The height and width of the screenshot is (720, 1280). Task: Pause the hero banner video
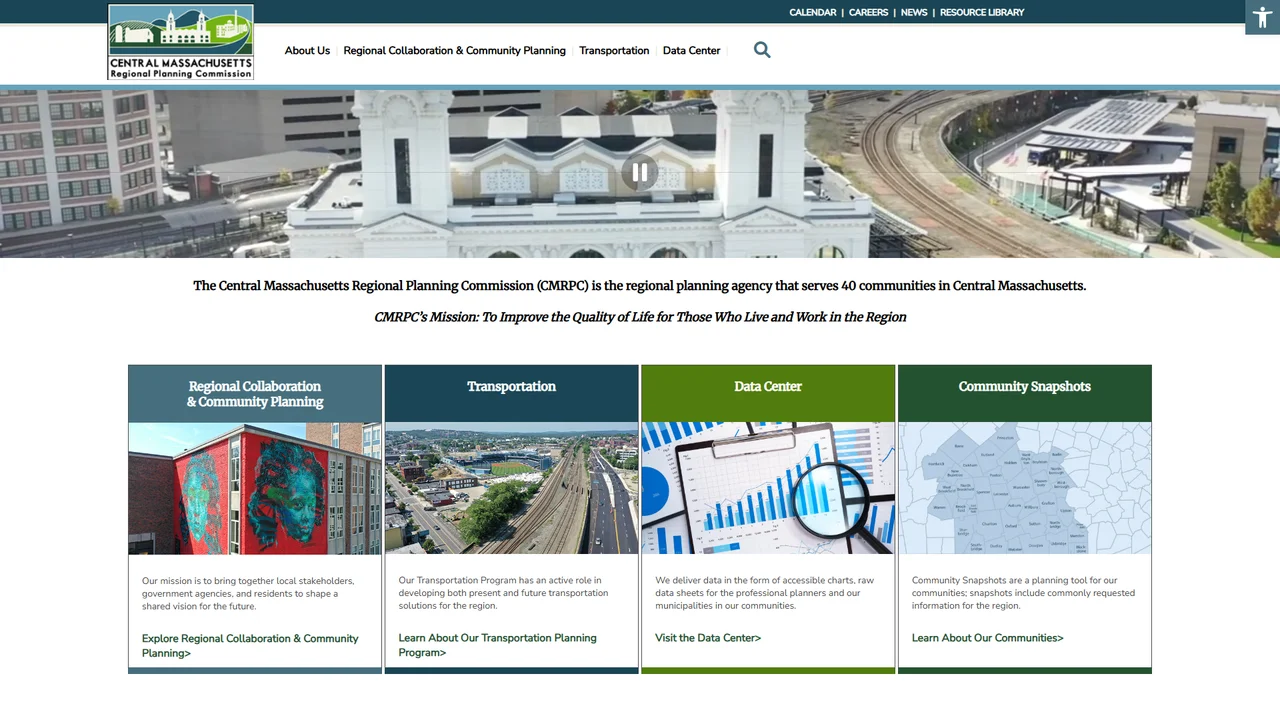tap(640, 173)
